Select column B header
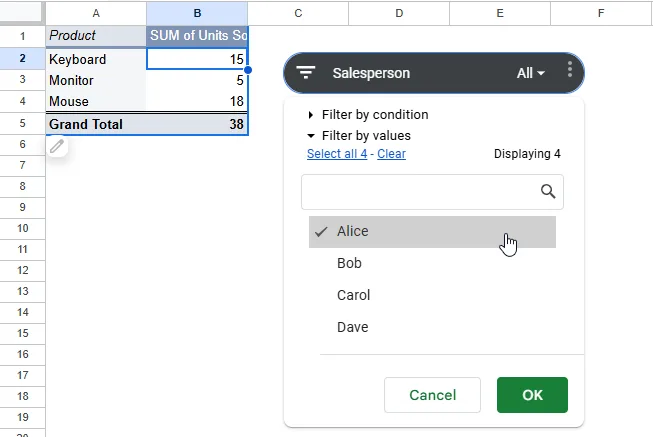 click(197, 13)
